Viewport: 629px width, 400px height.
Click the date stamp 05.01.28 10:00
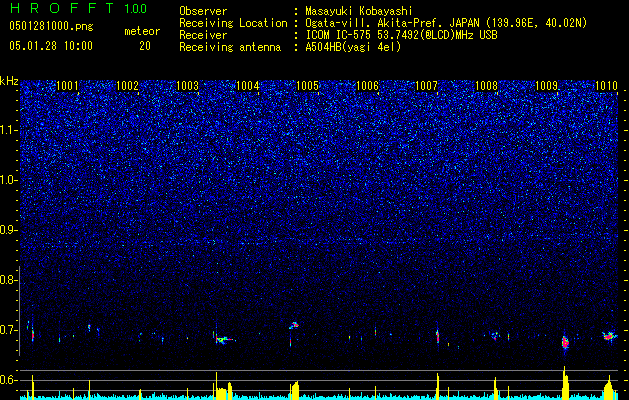51,46
